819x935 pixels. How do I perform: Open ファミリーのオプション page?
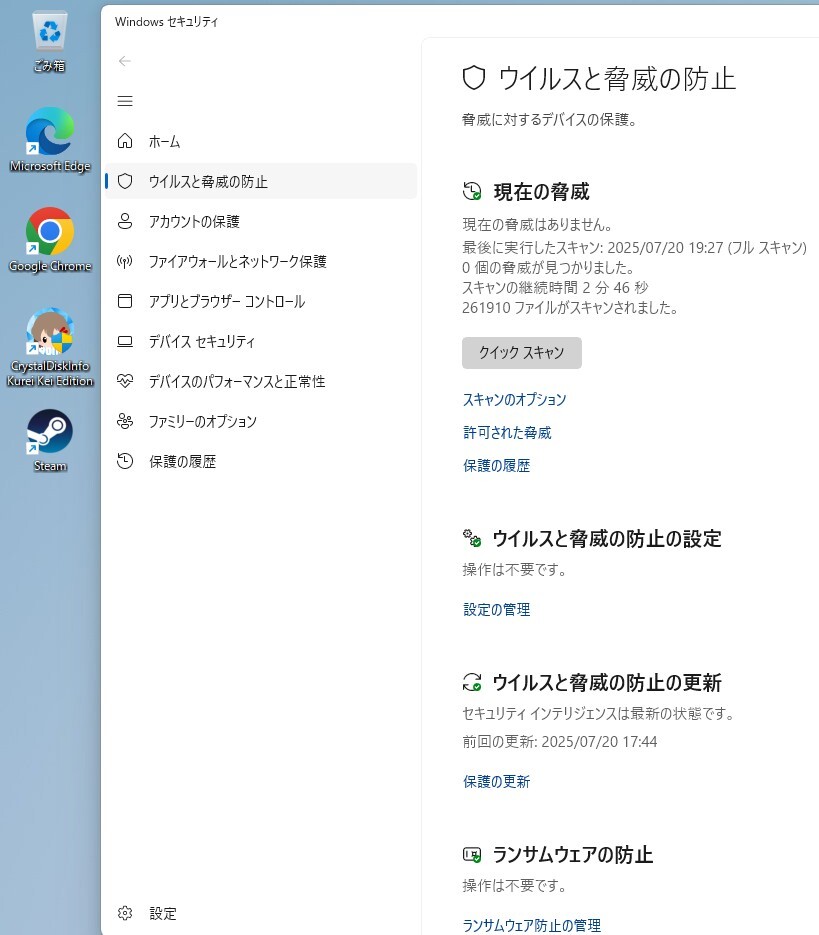tap(261, 421)
